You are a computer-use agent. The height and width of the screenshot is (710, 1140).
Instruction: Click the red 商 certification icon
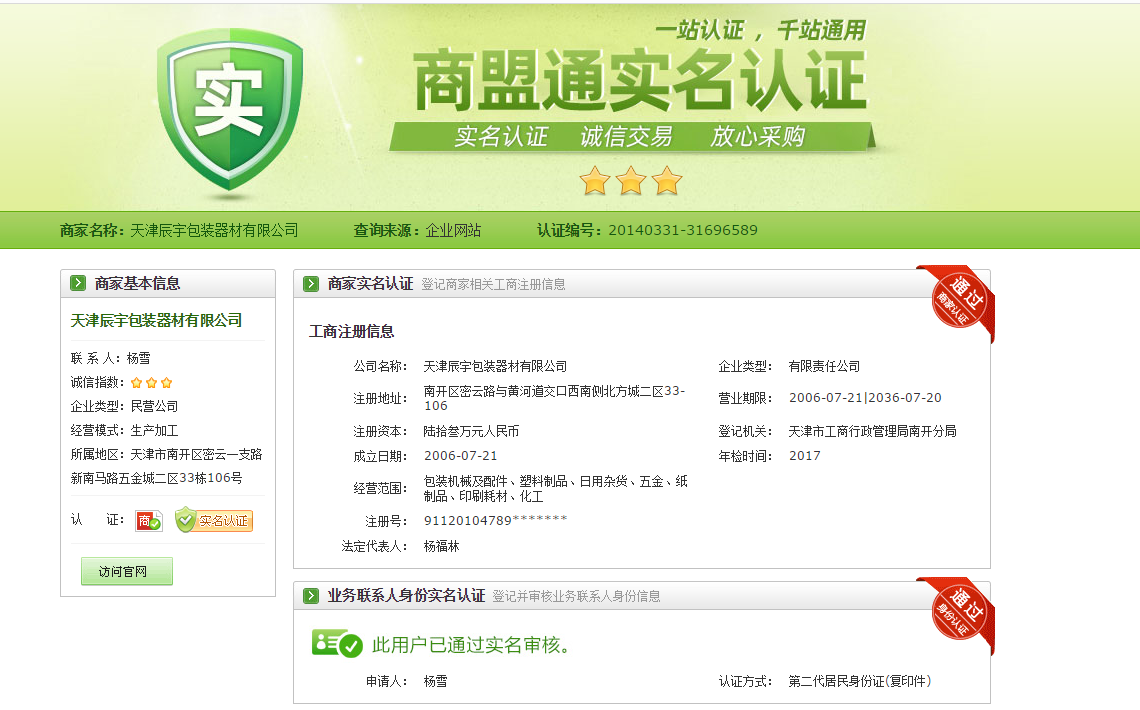click(149, 521)
